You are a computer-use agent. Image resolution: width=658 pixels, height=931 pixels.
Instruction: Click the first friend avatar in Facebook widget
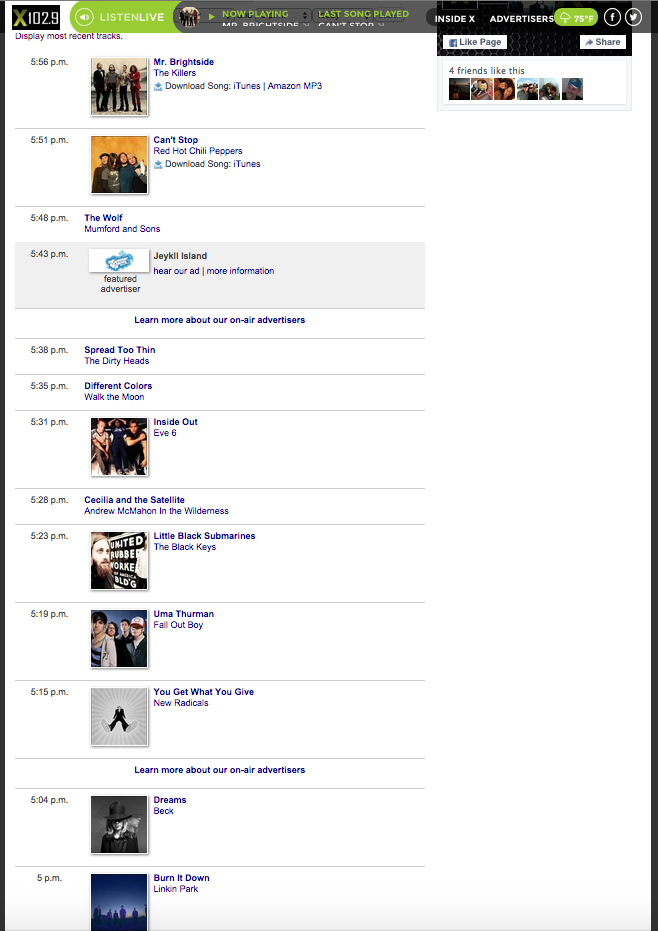point(459,89)
